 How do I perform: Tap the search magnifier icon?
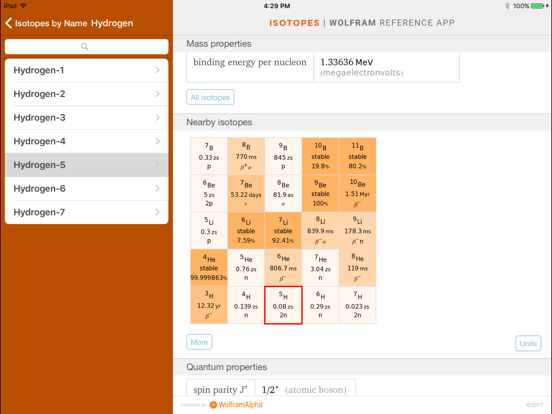pos(84,46)
